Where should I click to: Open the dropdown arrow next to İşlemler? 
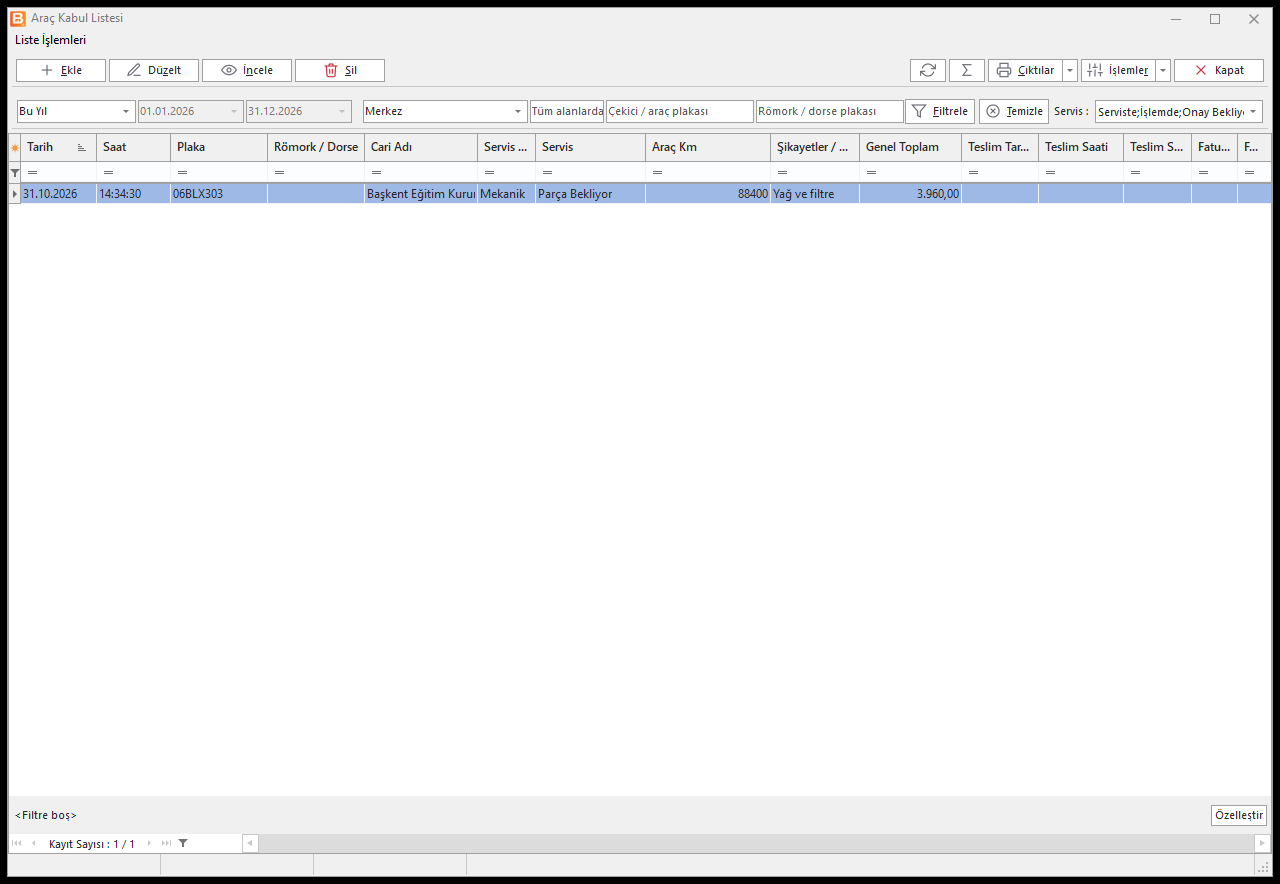[1163, 70]
